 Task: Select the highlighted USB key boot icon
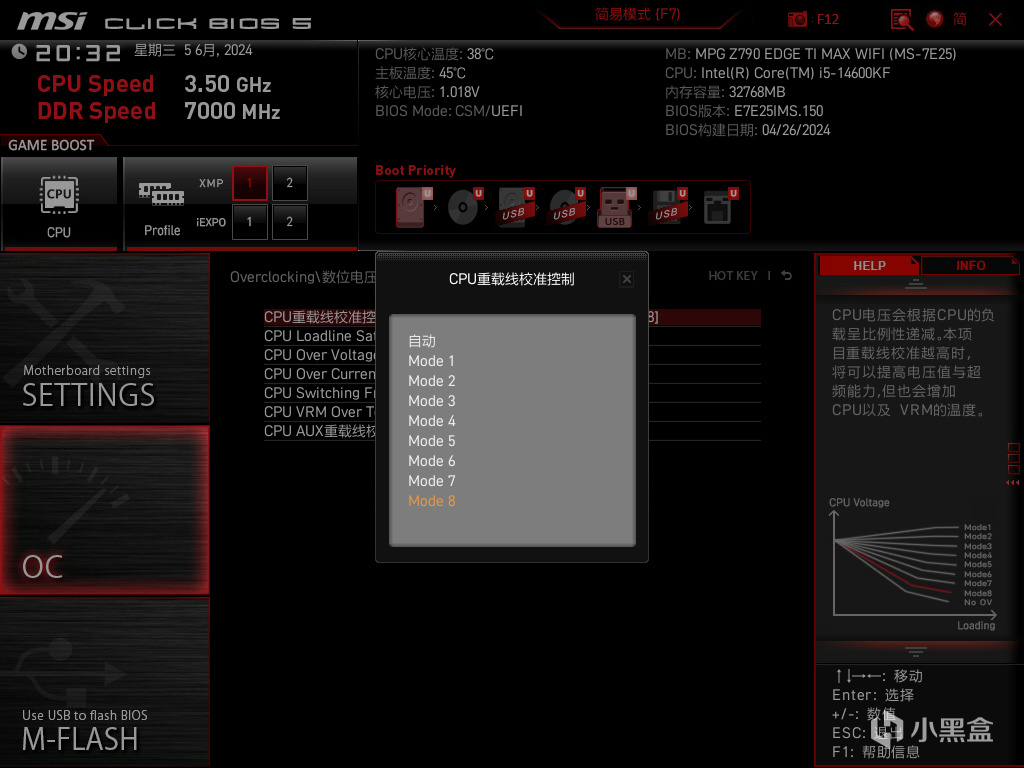[x=616, y=207]
